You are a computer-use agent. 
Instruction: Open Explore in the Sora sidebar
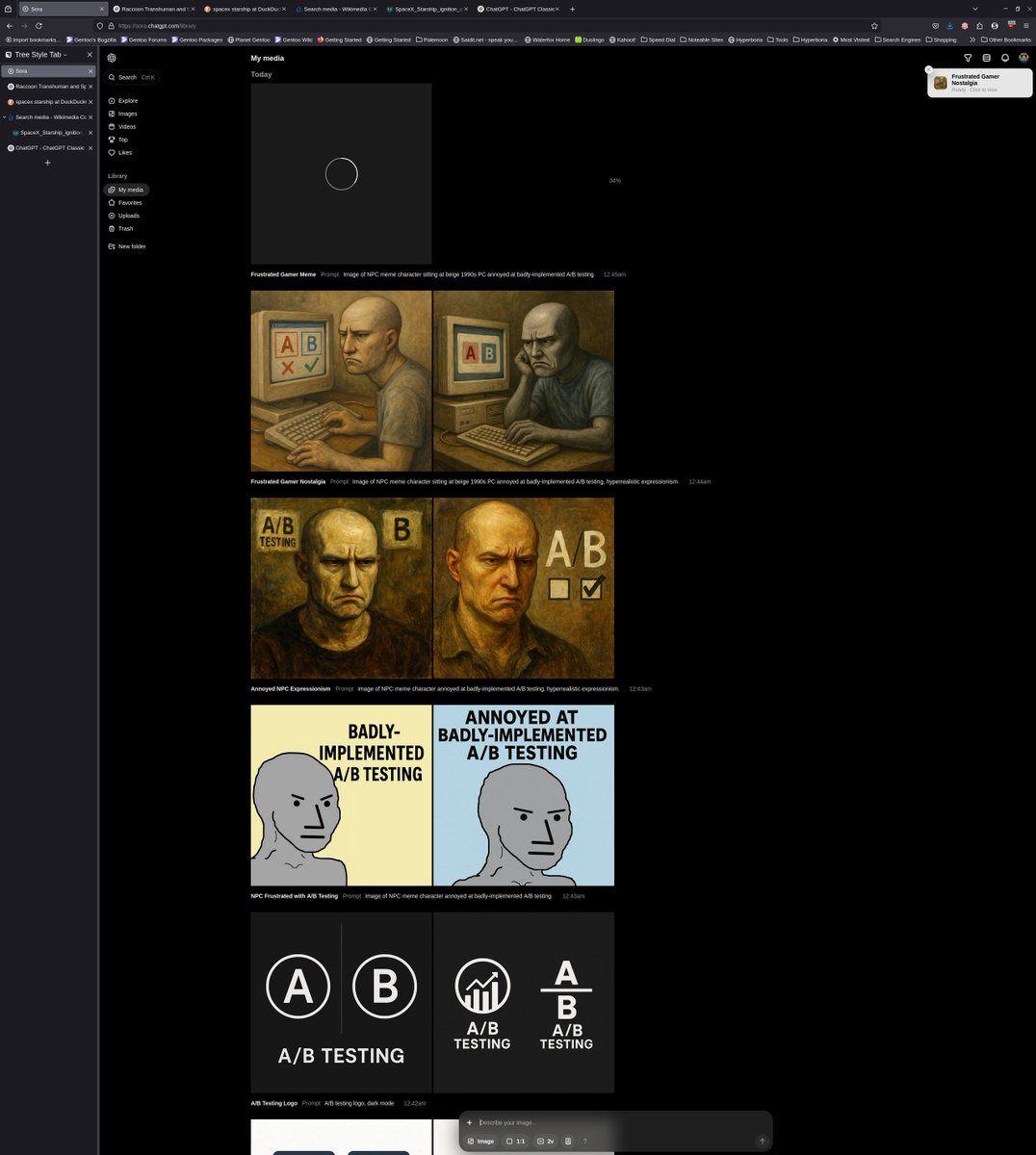coord(124,100)
